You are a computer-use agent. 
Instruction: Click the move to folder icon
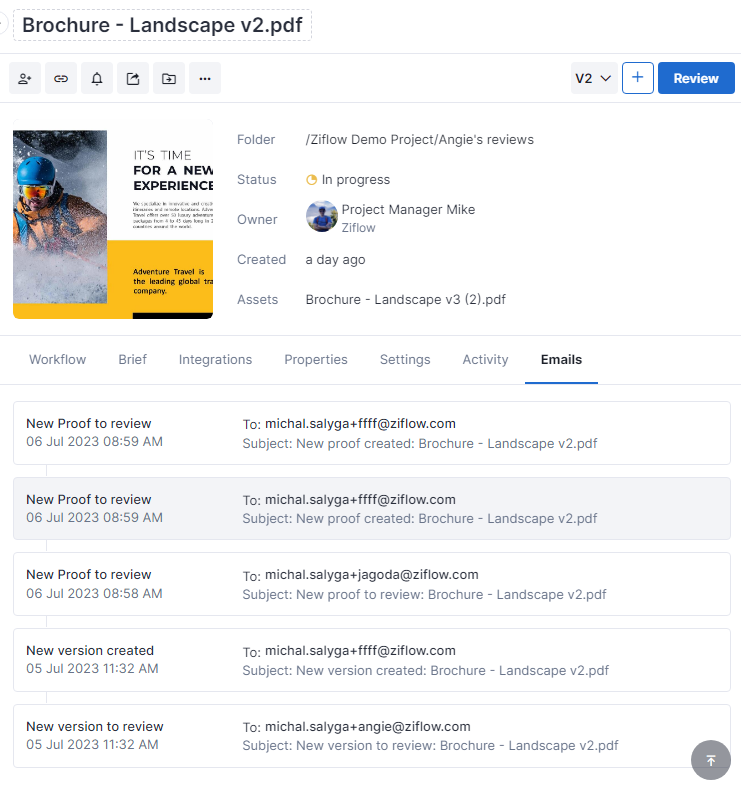169,78
